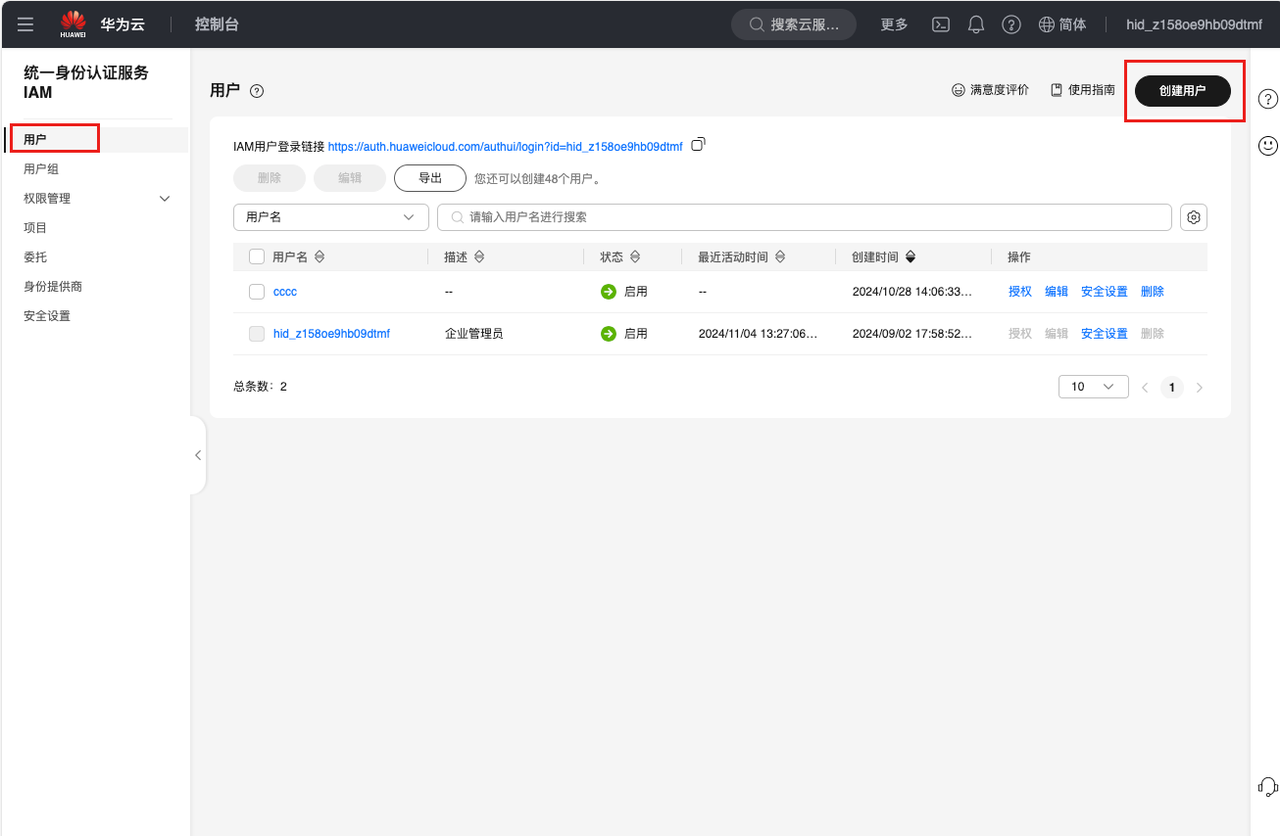The width and height of the screenshot is (1280, 836).
Task: Click 2024/11/04 13:27:06 activity time
Action: [x=758, y=334]
